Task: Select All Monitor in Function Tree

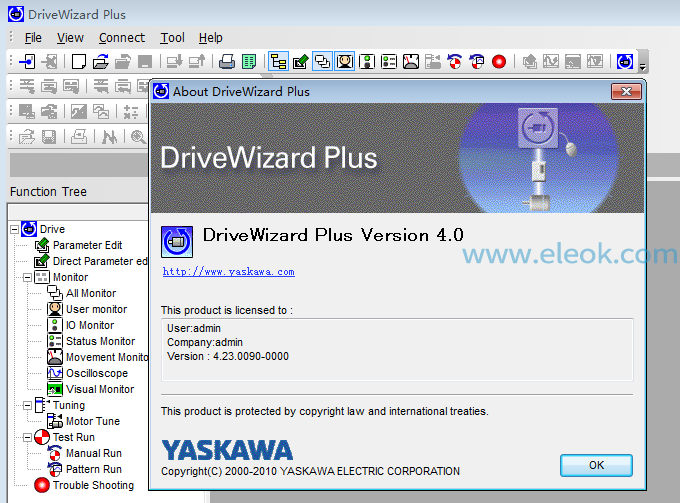Action: pyautogui.click(x=91, y=293)
